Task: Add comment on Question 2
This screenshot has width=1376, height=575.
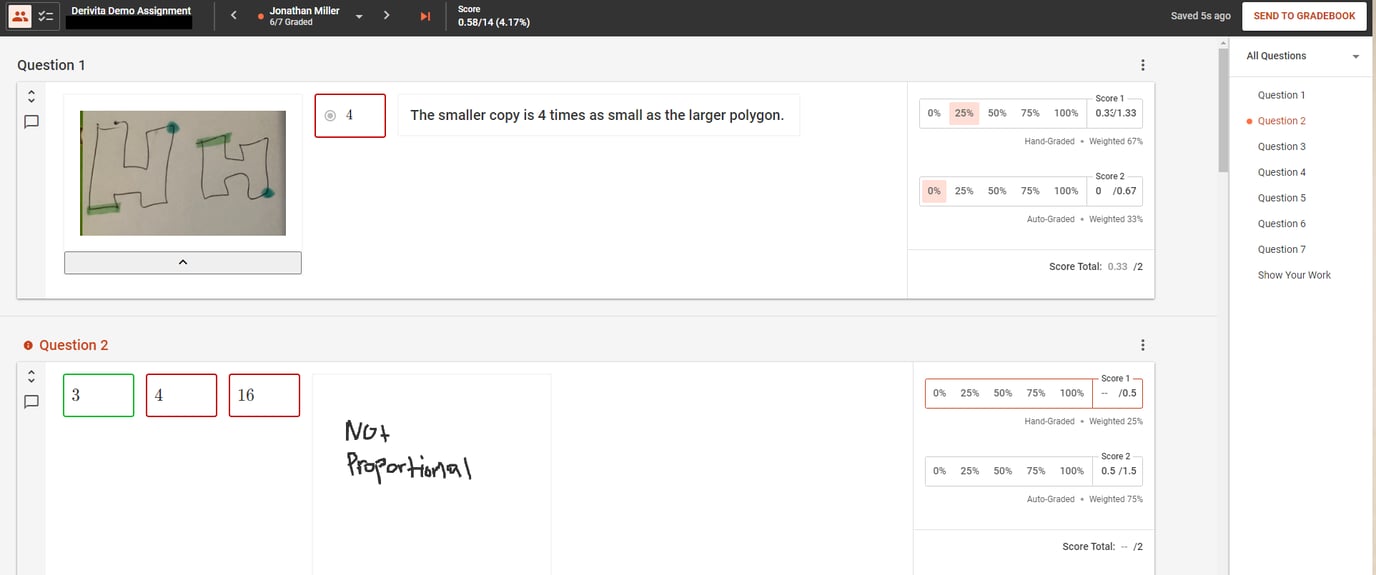Action: tap(31, 402)
